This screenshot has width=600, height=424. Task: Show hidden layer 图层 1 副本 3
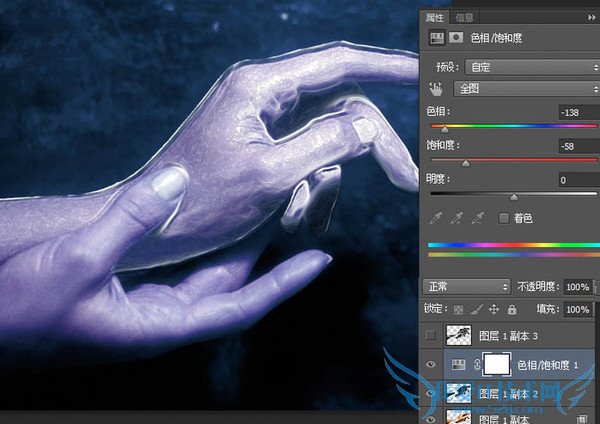(x=432, y=337)
